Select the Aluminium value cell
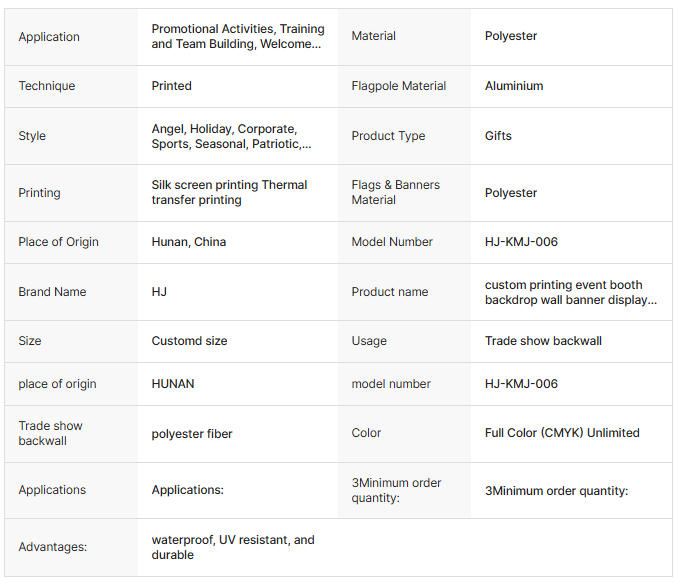Image resolution: width=675 pixels, height=585 pixels. pyautogui.click(x=514, y=86)
